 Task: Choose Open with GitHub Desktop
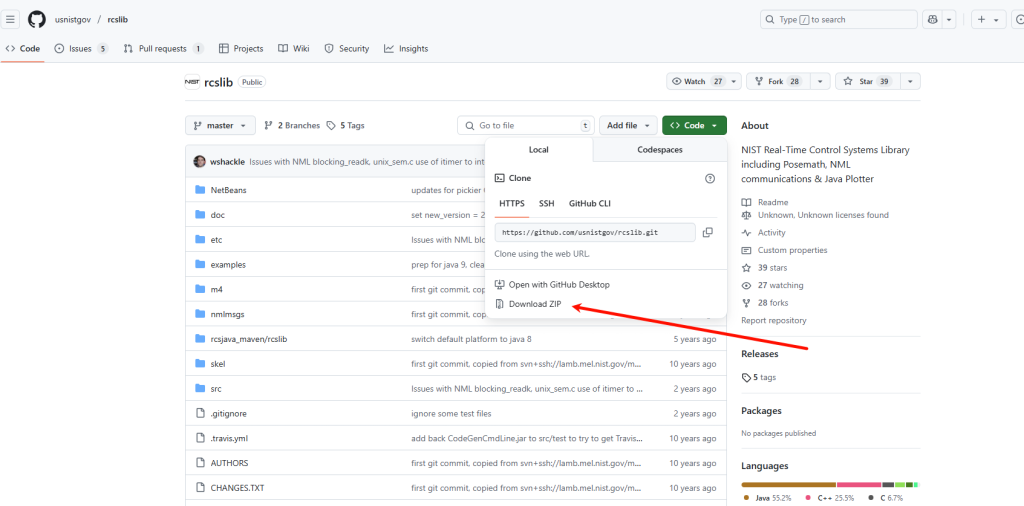tap(552, 285)
